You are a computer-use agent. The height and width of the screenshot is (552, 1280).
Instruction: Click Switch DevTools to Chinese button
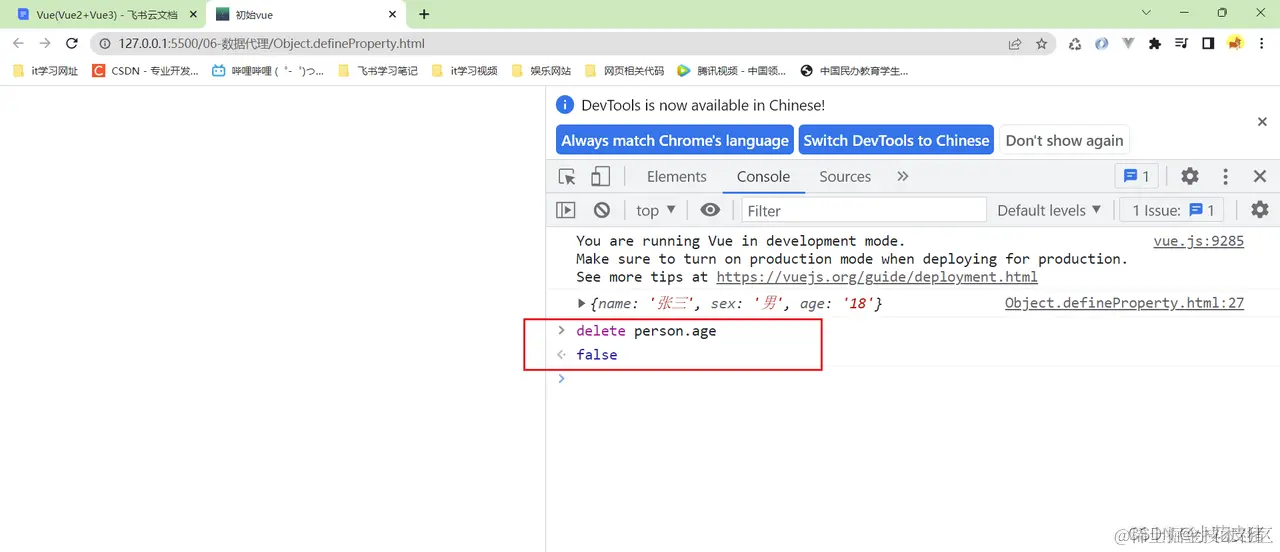tap(896, 140)
